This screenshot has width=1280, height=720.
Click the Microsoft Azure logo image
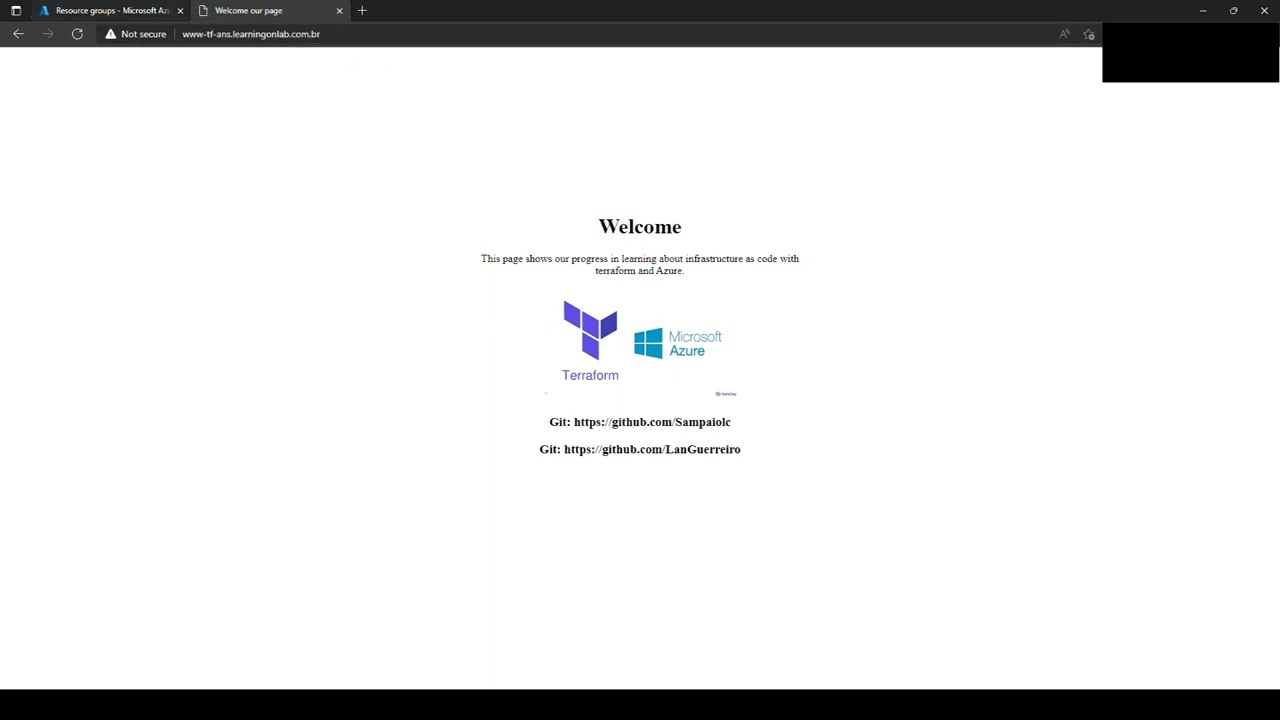[x=678, y=343]
